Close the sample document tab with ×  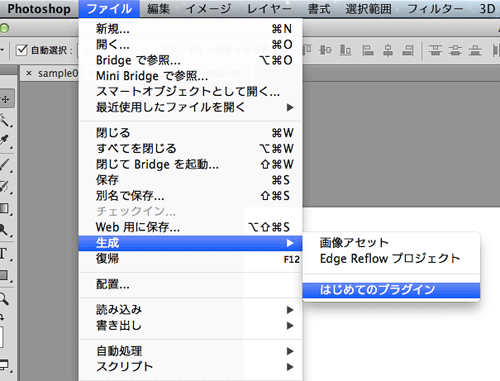pyautogui.click(x=29, y=73)
